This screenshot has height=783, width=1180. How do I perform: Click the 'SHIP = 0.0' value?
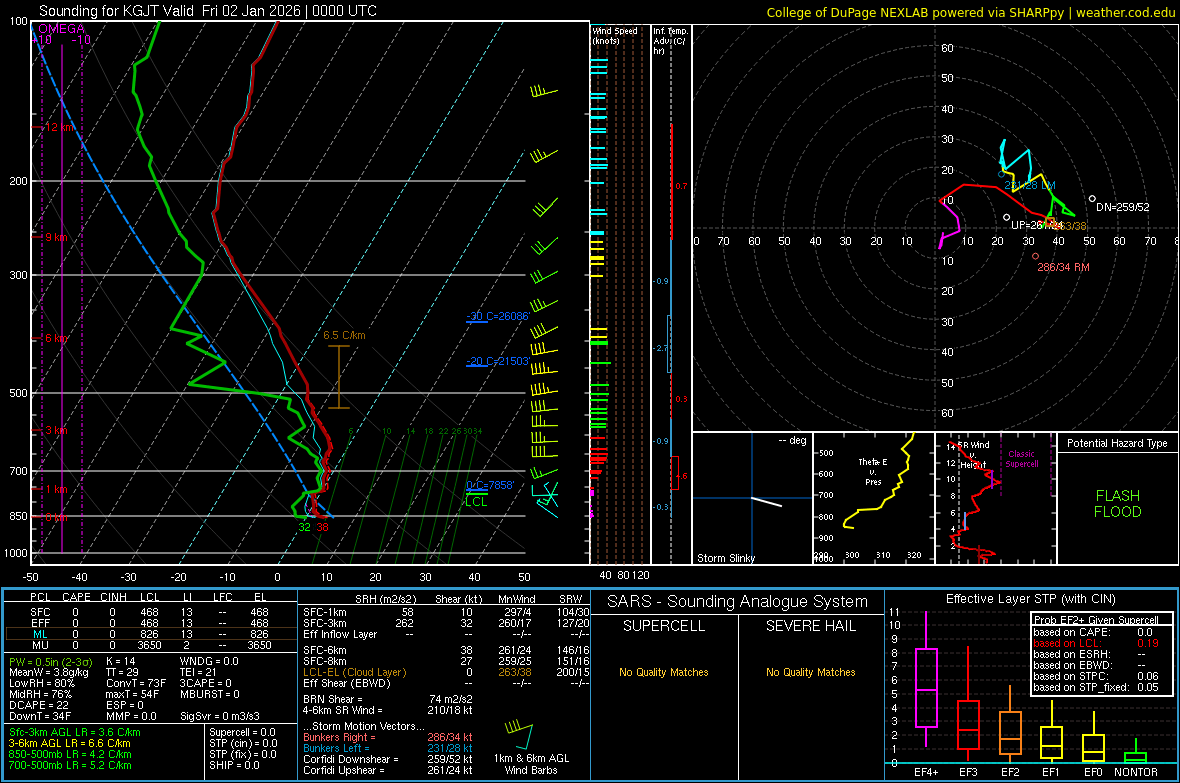234,765
